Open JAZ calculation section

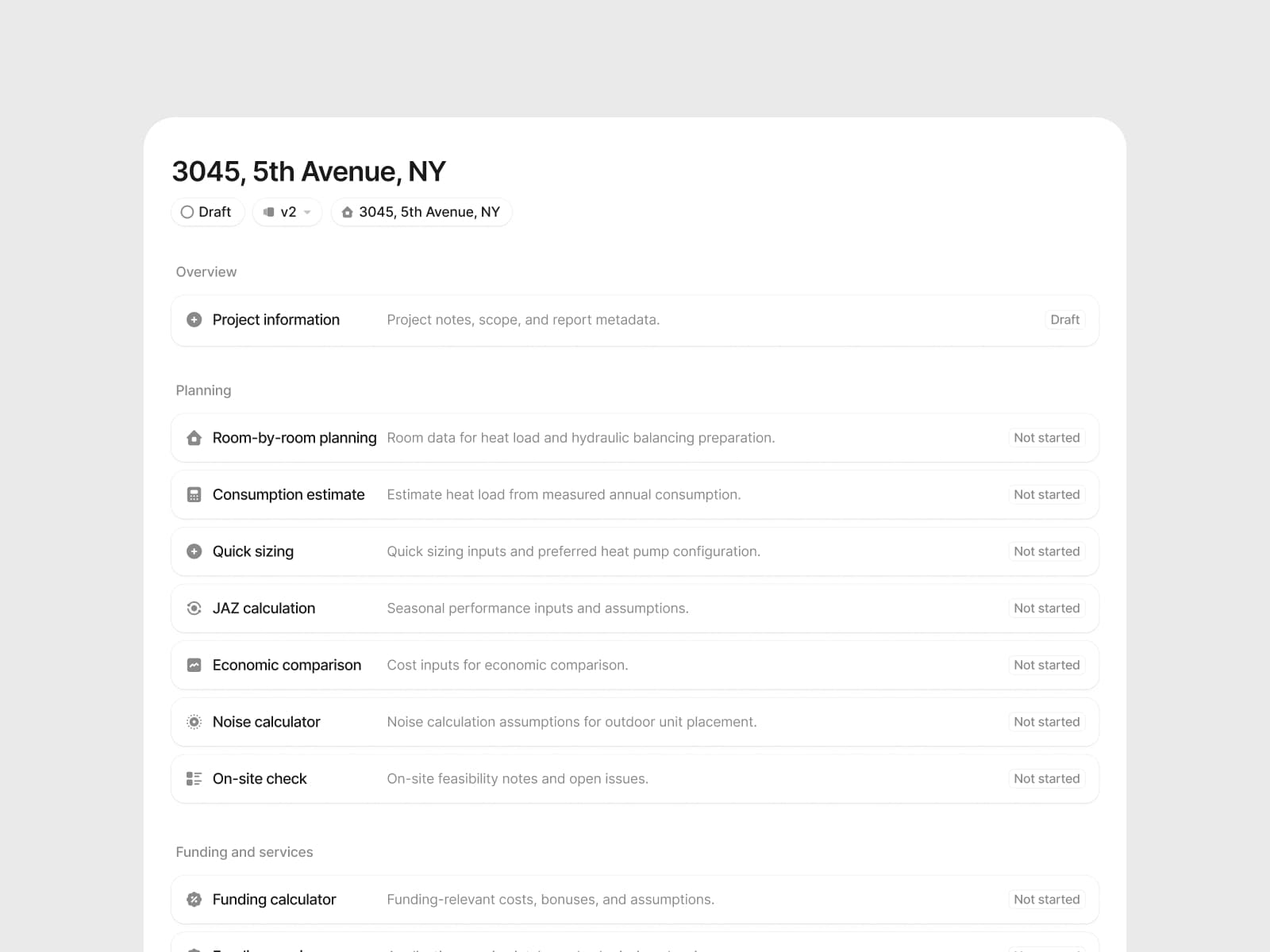click(x=635, y=608)
